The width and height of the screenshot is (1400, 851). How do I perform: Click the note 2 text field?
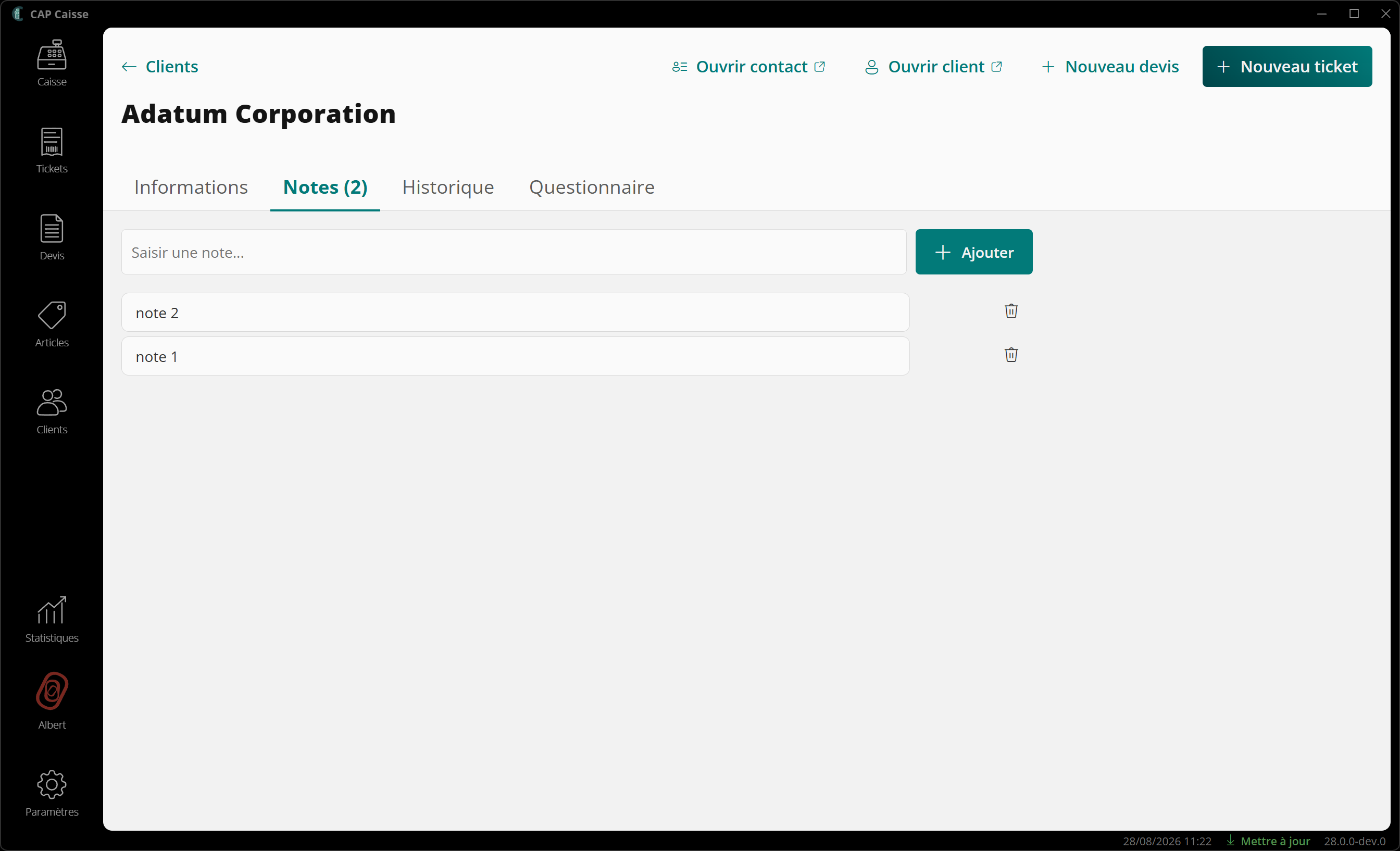point(515,312)
